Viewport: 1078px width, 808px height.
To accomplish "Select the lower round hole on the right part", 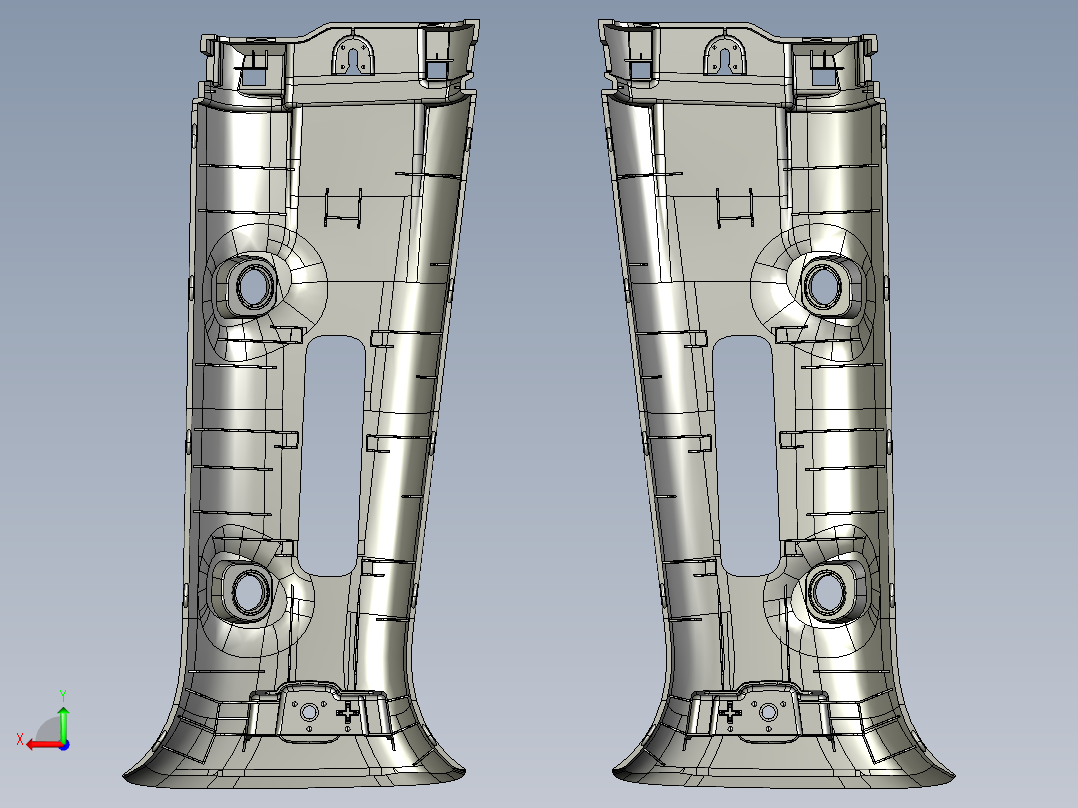I will [x=826, y=592].
